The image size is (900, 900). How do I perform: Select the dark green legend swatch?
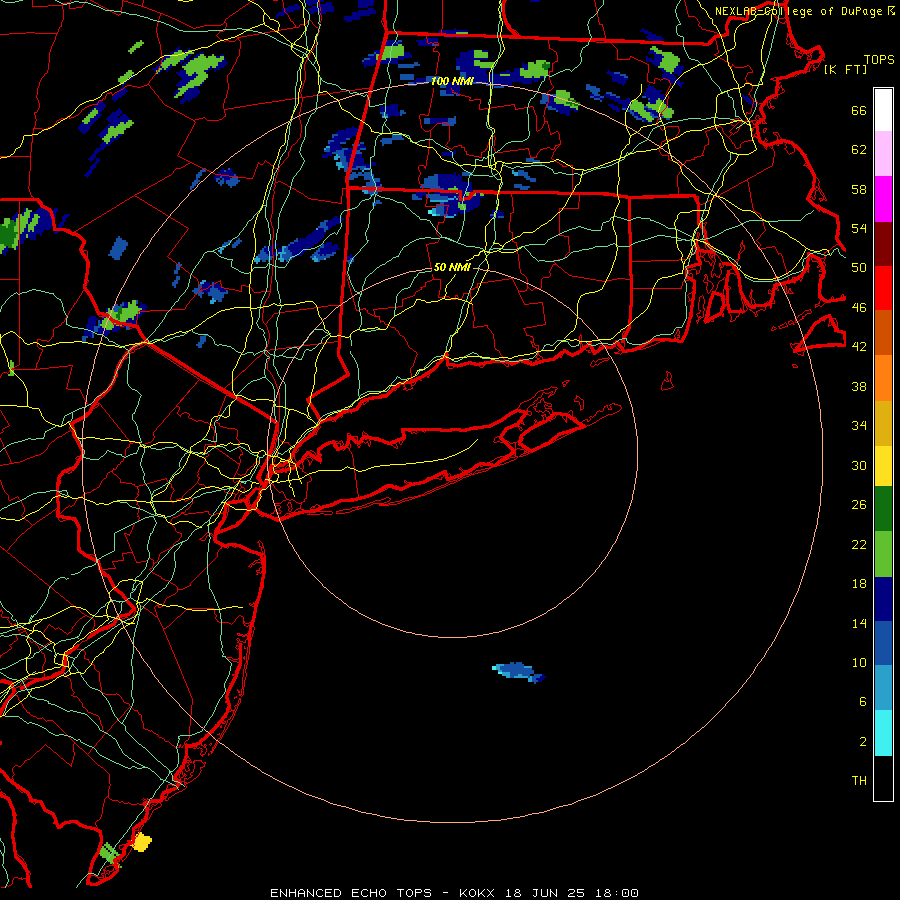pyautogui.click(x=883, y=509)
